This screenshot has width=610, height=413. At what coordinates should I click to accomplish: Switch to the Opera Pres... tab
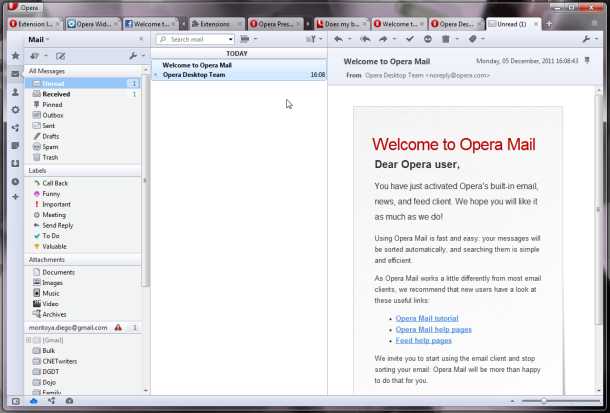coord(275,24)
